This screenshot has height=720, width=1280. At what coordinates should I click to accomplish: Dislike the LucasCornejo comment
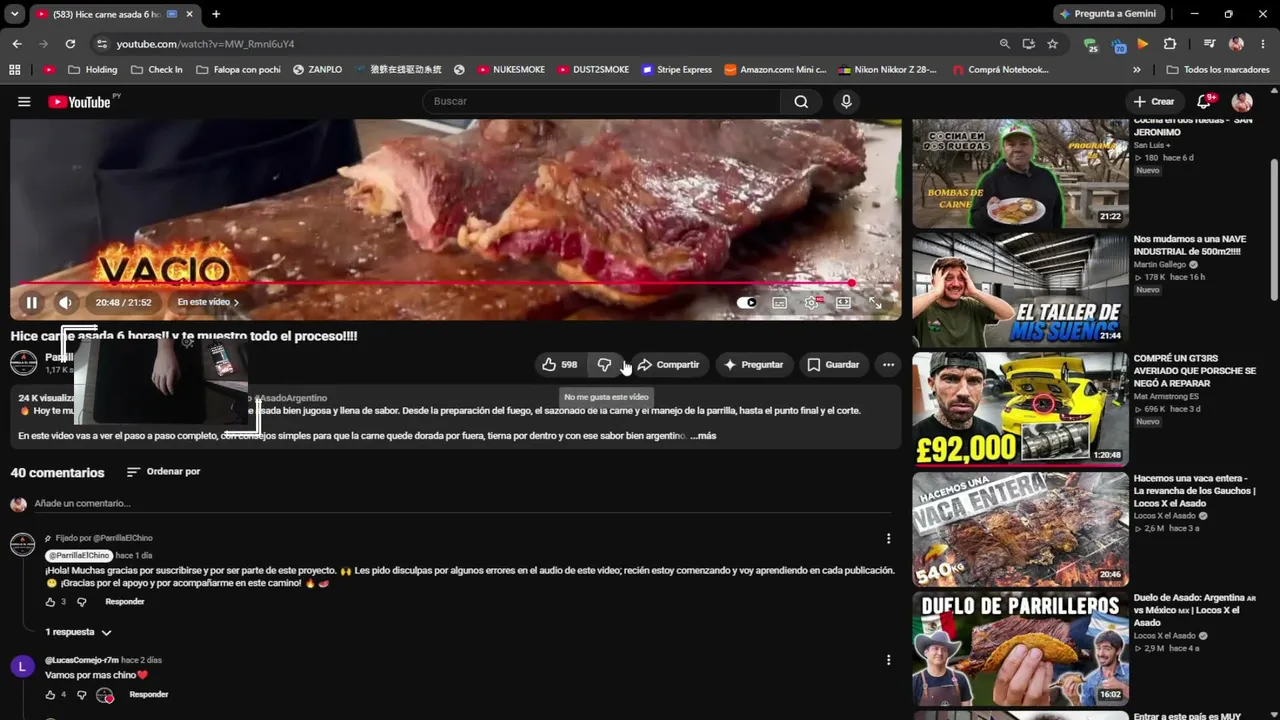pyautogui.click(x=82, y=695)
